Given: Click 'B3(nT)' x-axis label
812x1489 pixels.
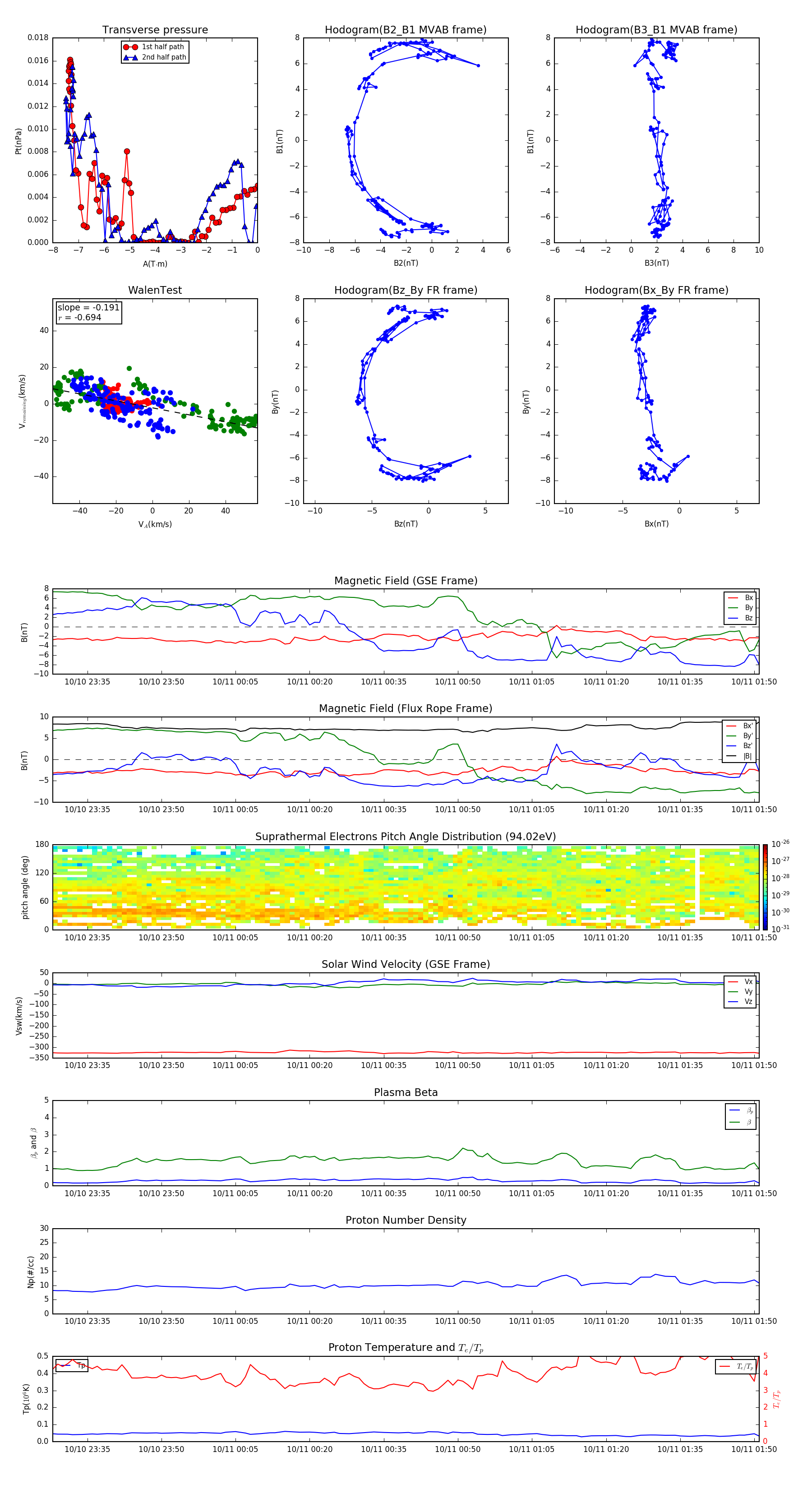Looking at the screenshot, I should click(x=656, y=263).
